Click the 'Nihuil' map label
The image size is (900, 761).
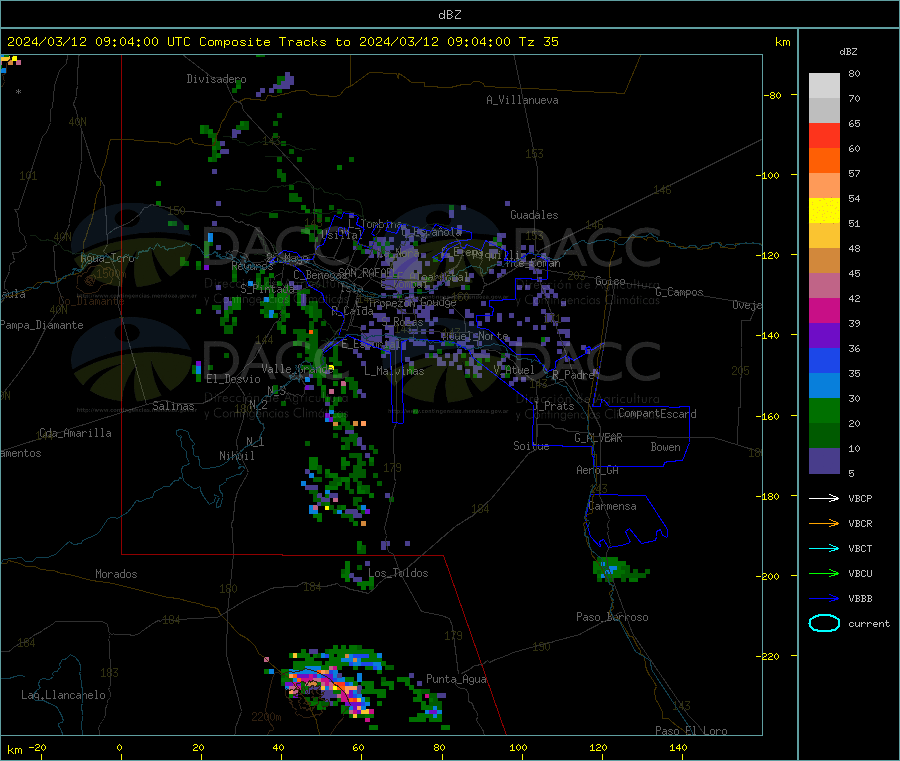point(236,456)
